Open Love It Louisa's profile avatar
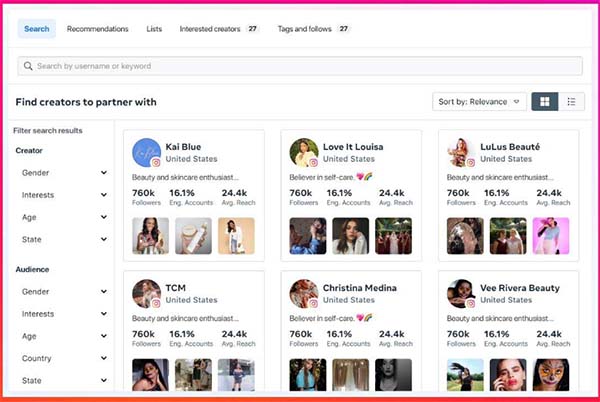Image resolution: width=600 pixels, height=402 pixels. tap(304, 153)
